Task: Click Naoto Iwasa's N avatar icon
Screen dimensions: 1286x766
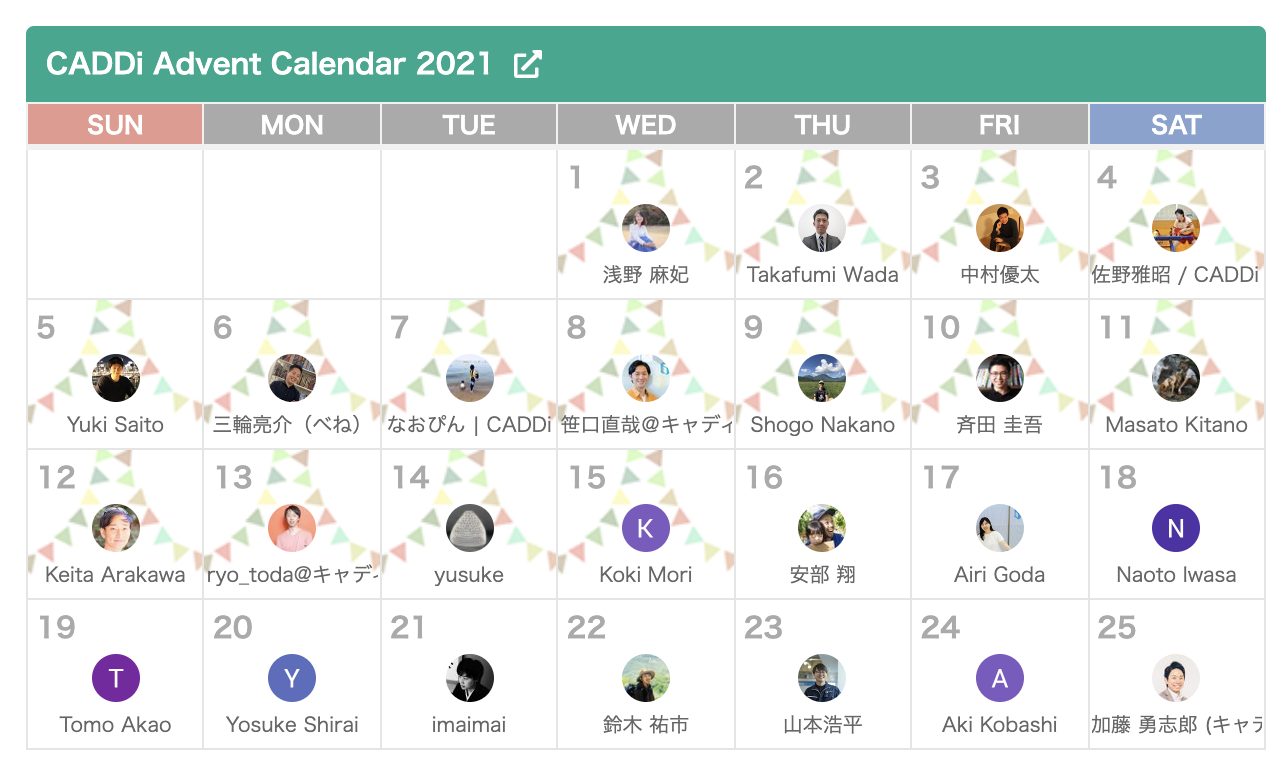Action: click(1176, 528)
